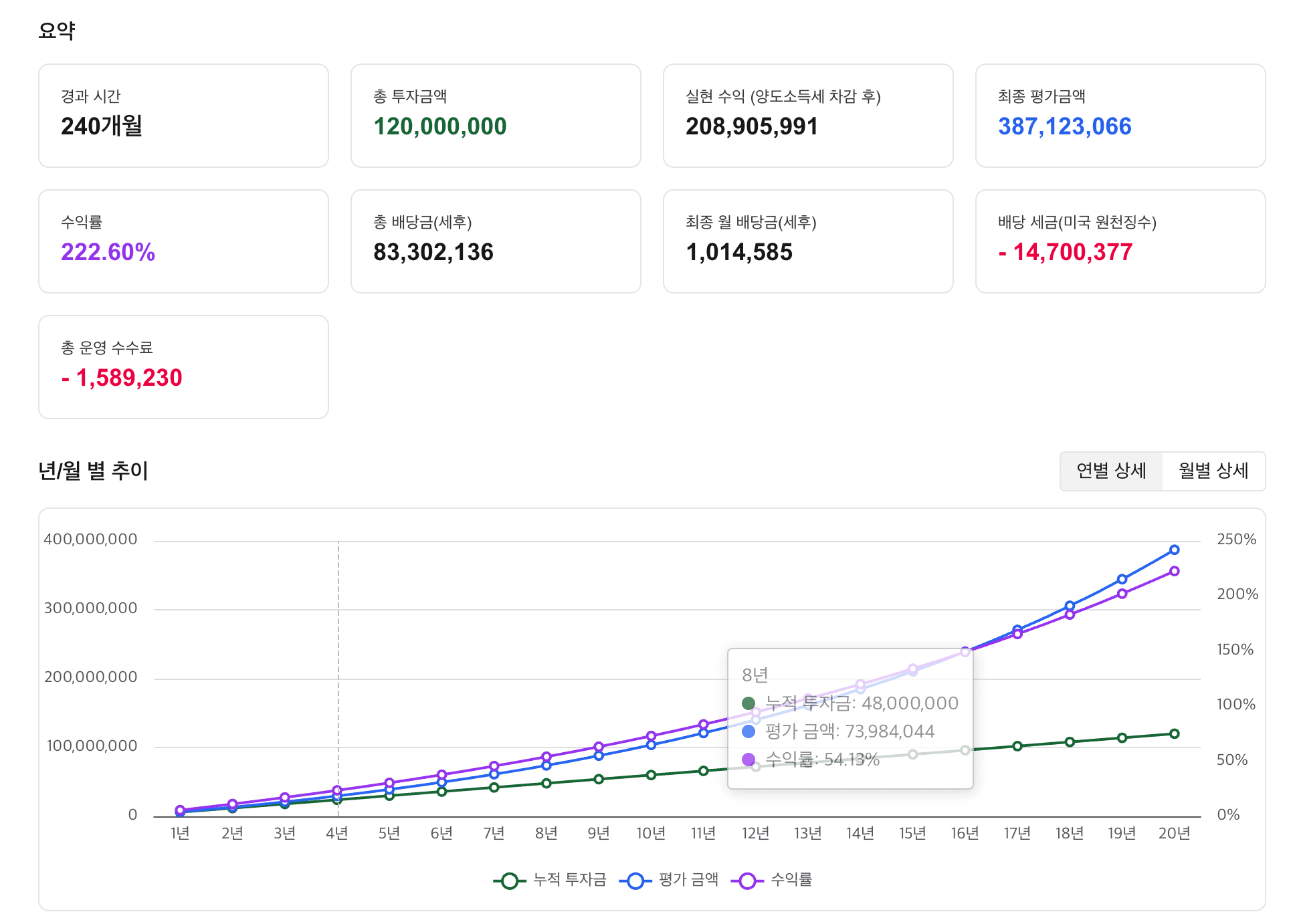Toggle 누적 투자금 legend series
This screenshot has height=924, width=1295.
click(569, 880)
